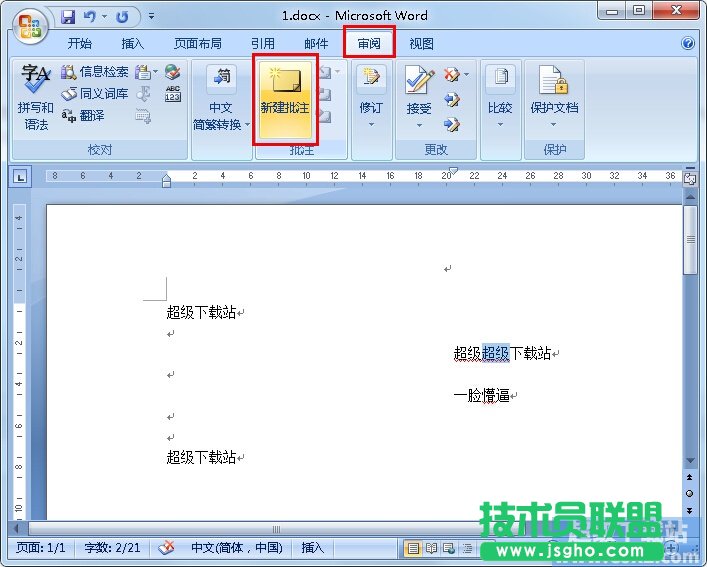Click the 翻译 translate icon
Viewport: 707px width, 567px height.
[83, 115]
